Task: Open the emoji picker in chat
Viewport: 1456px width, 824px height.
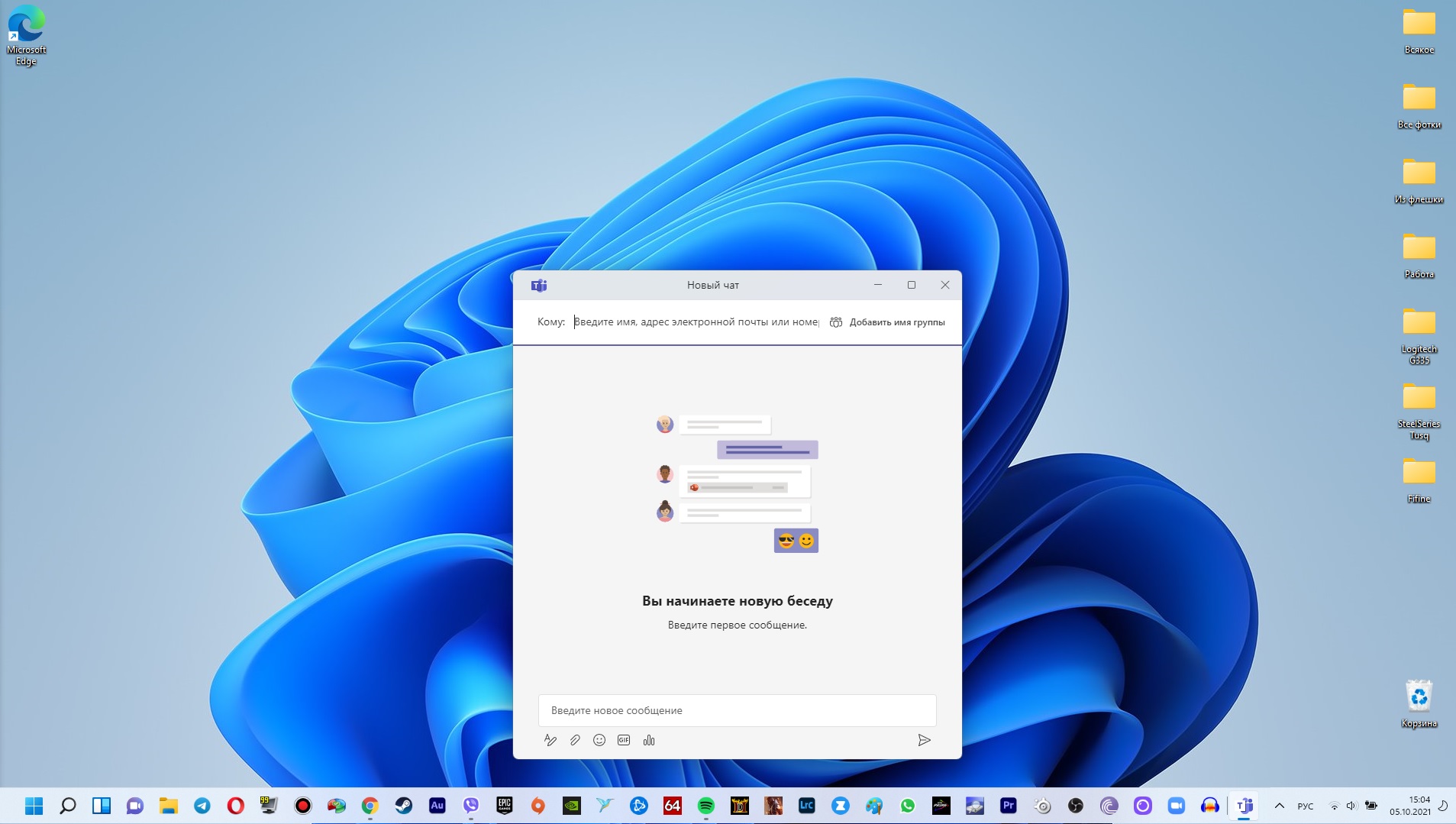Action: [x=599, y=740]
